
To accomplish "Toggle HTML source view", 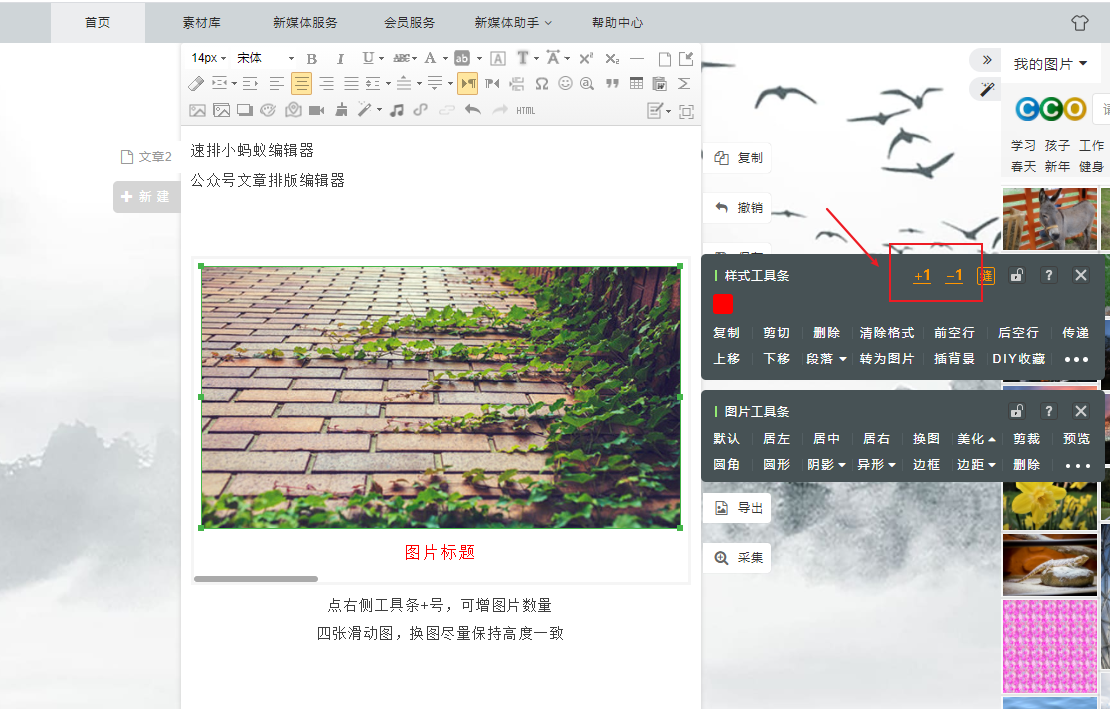I will coord(525,110).
